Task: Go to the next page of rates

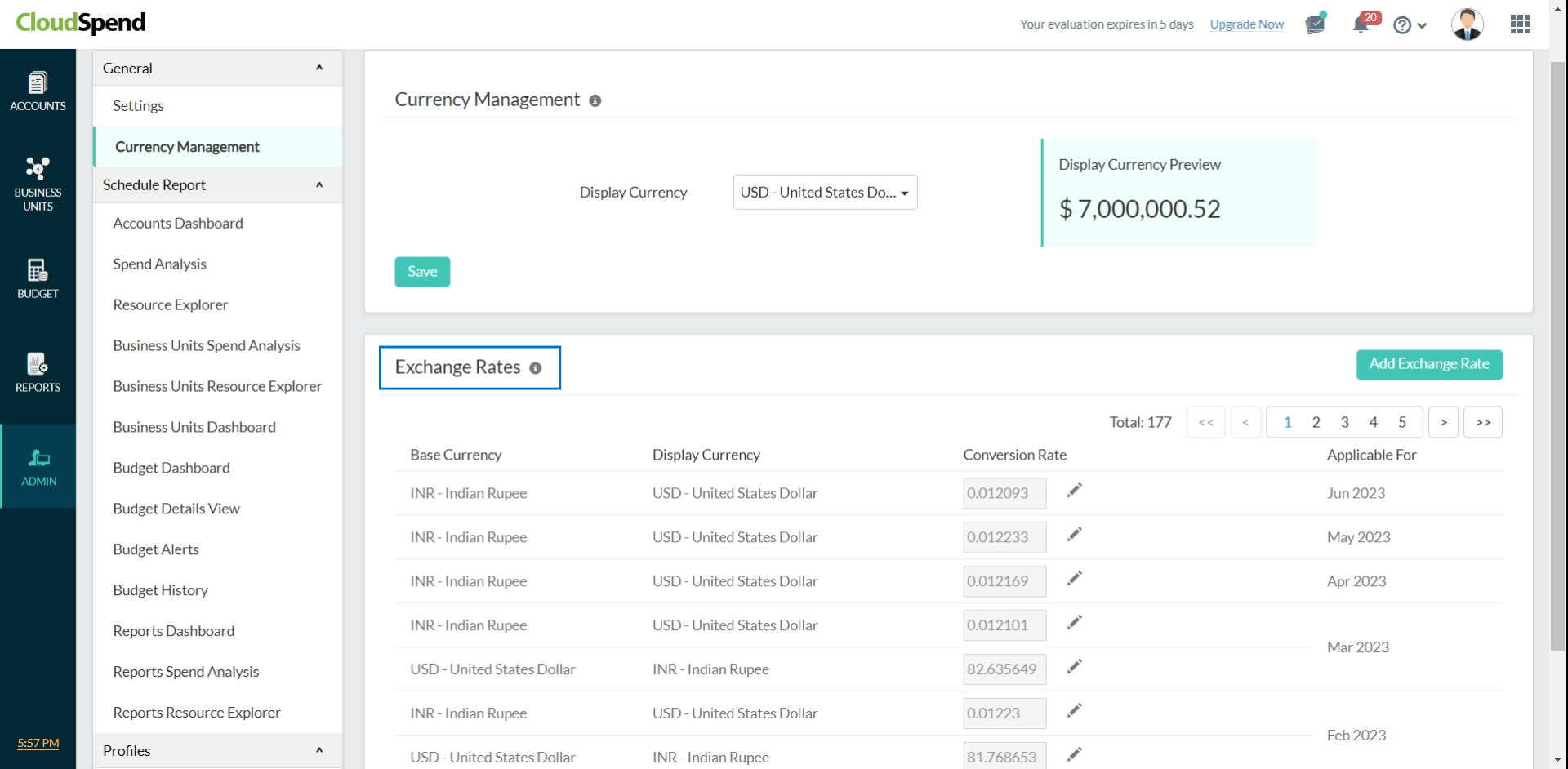Action: pos(1444,422)
